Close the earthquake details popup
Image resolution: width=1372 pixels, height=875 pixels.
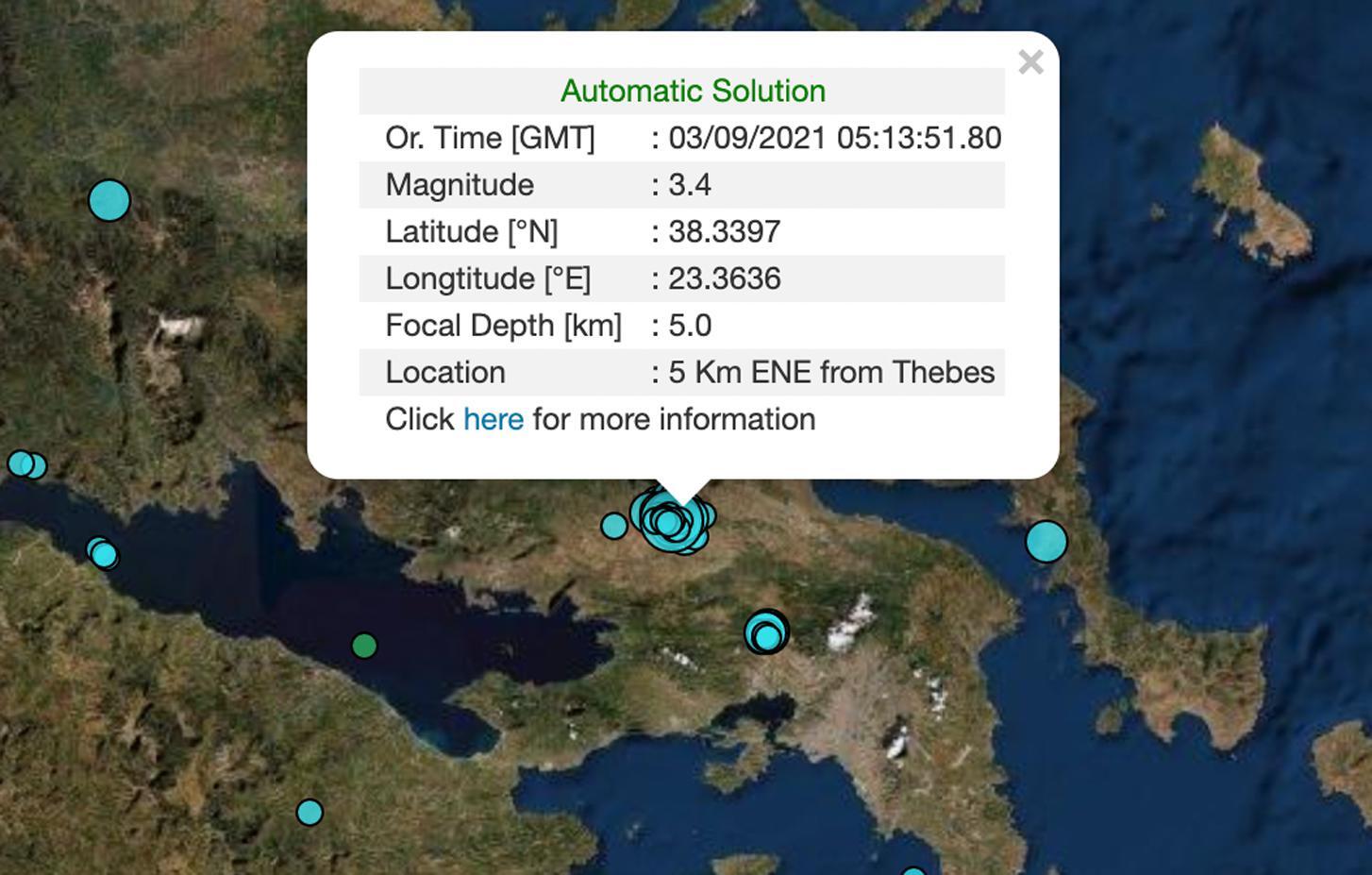tap(1030, 62)
